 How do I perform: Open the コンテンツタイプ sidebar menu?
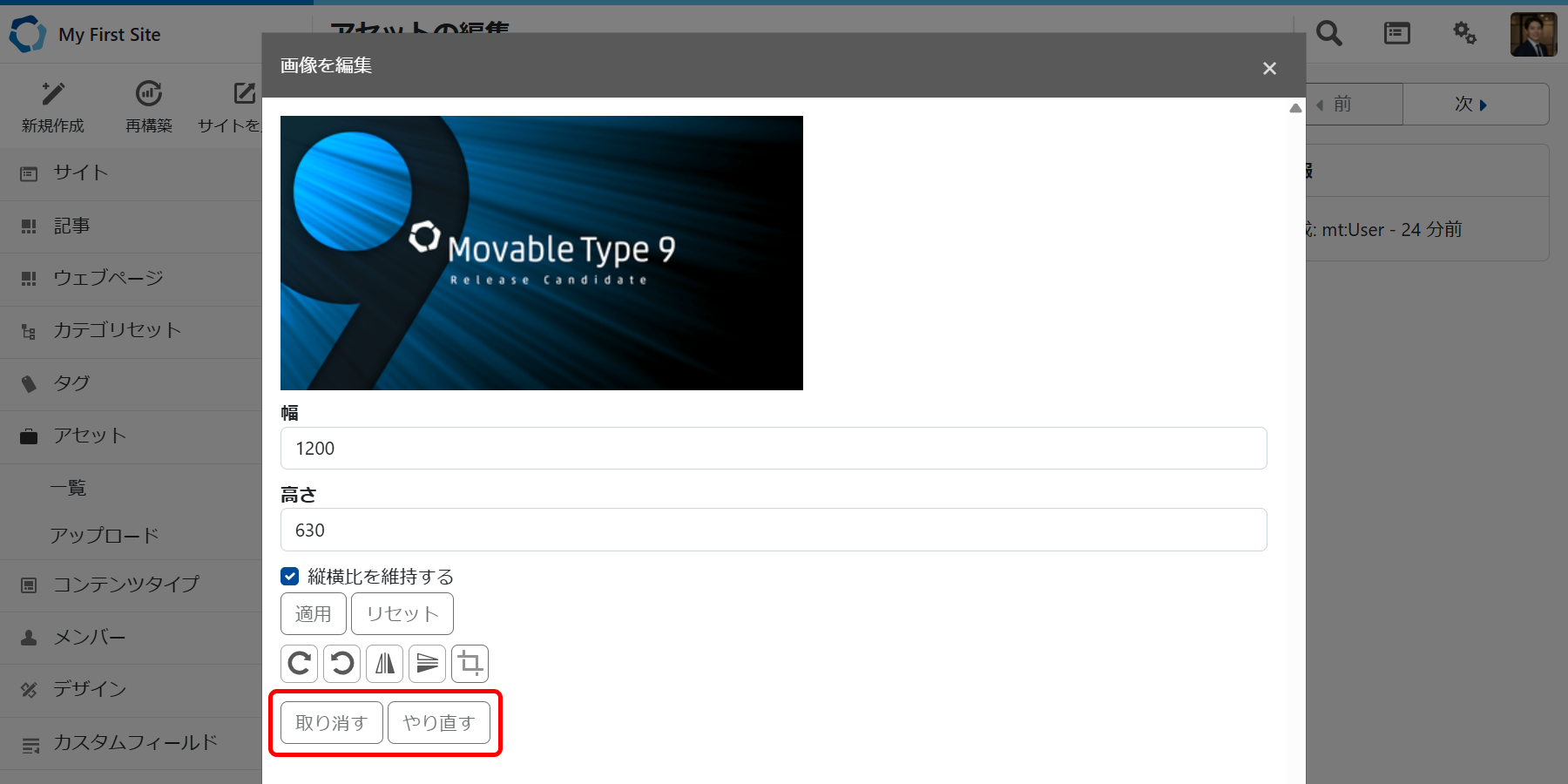pyautogui.click(x=126, y=585)
